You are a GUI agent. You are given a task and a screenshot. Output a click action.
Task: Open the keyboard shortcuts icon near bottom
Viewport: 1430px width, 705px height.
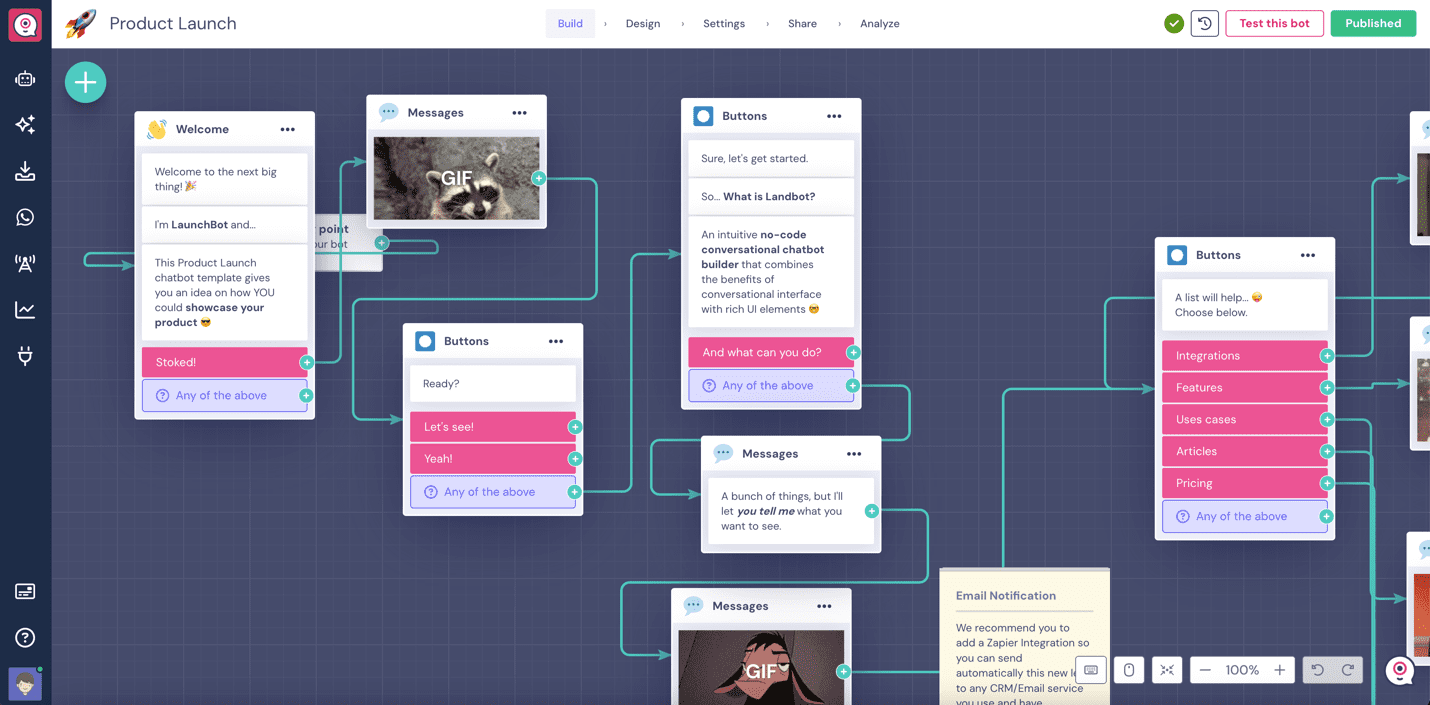click(x=1091, y=670)
